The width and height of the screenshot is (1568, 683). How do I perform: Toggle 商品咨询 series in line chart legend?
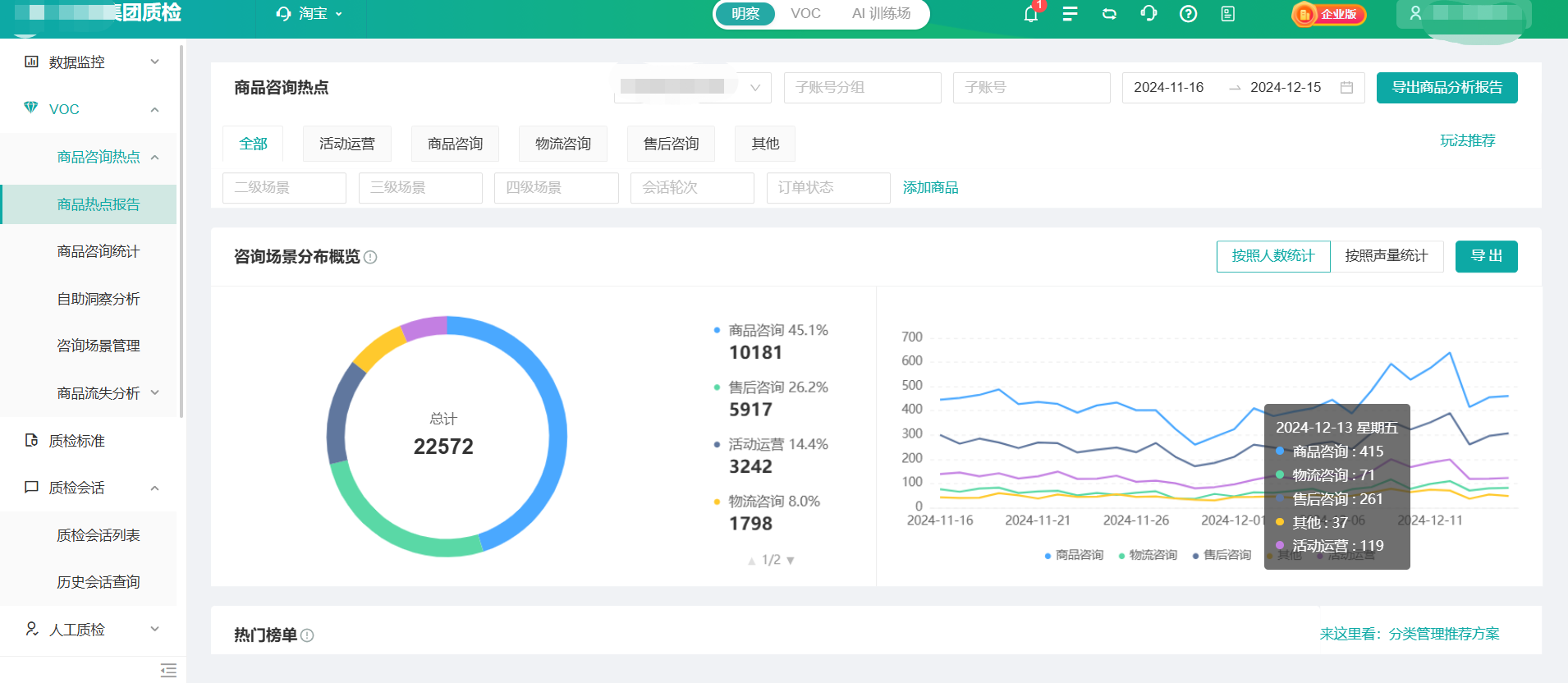[1074, 555]
